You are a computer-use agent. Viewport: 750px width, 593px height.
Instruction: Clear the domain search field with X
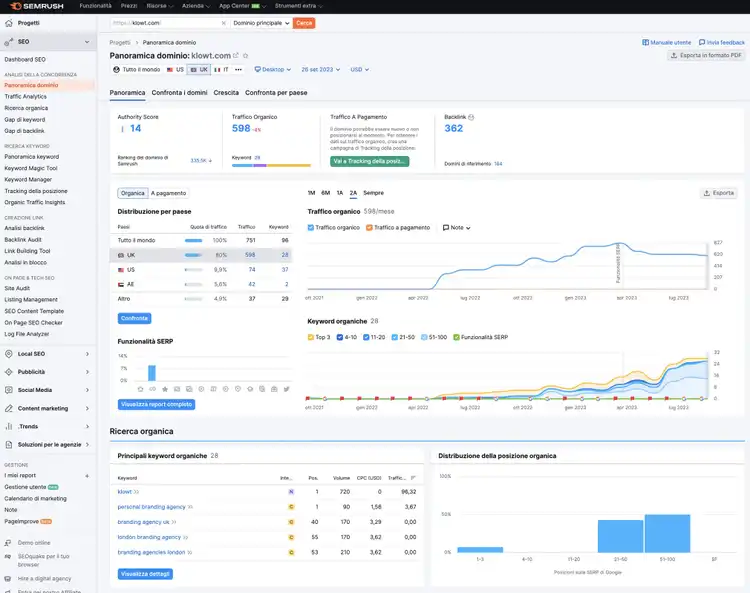click(x=223, y=23)
